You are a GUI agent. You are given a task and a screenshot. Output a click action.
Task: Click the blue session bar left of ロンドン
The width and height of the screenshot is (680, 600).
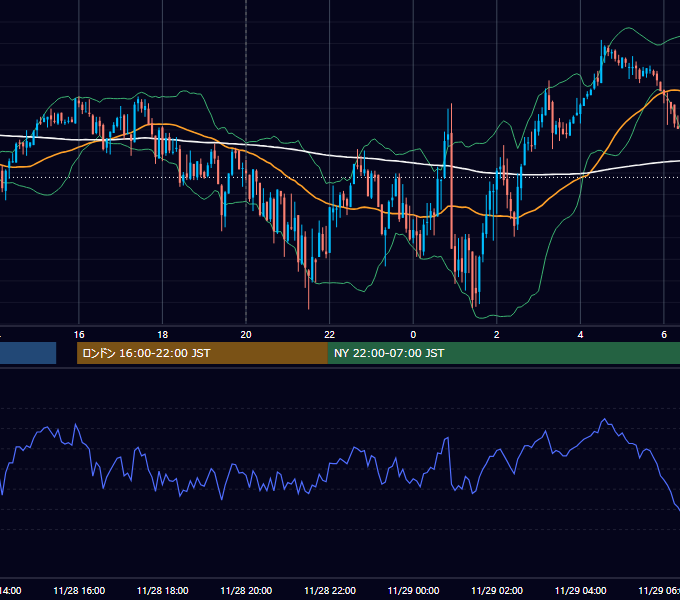pos(28,353)
